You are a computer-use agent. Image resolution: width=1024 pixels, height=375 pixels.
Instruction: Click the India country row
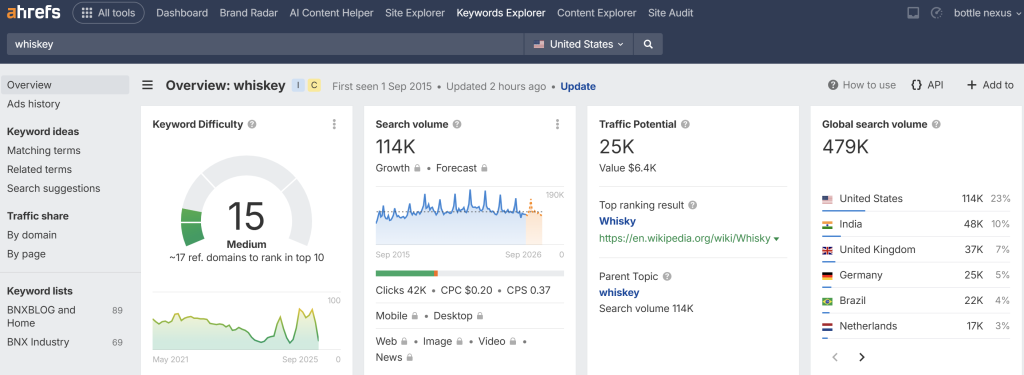(916, 224)
